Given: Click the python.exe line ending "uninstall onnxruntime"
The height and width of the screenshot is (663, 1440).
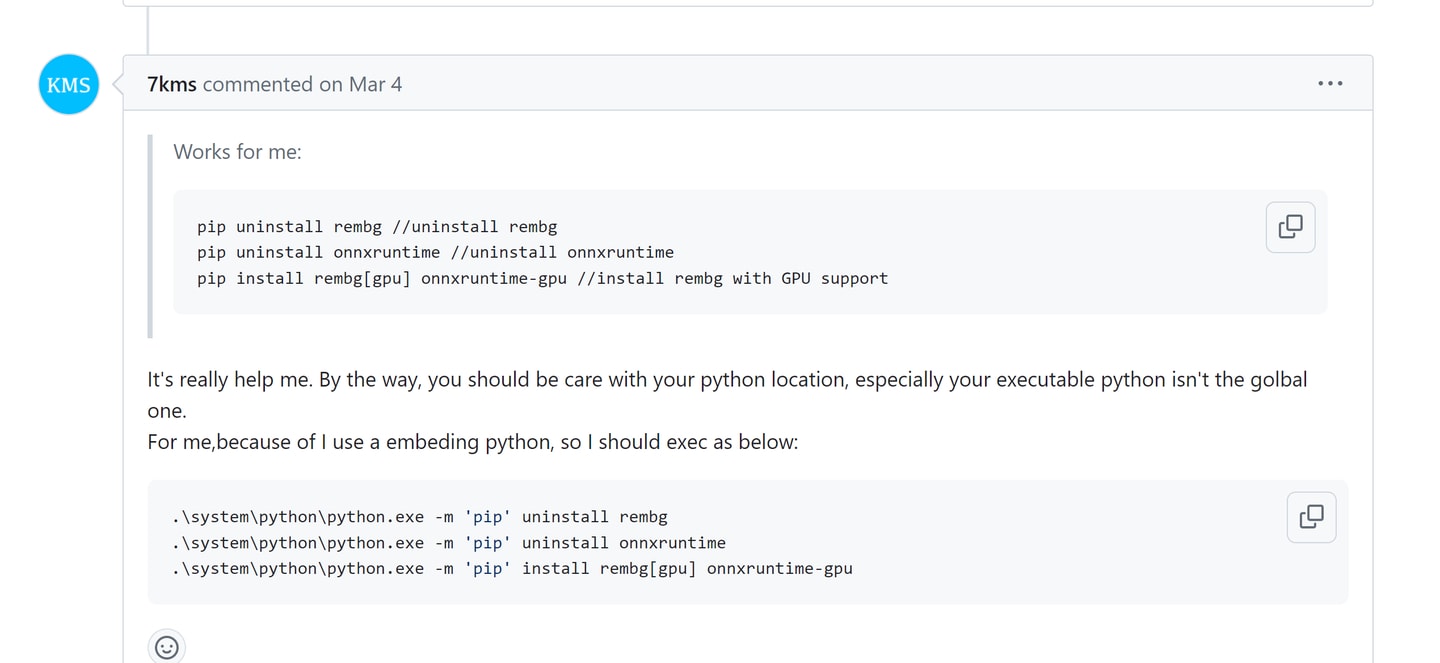Looking at the screenshot, I should click(449, 543).
